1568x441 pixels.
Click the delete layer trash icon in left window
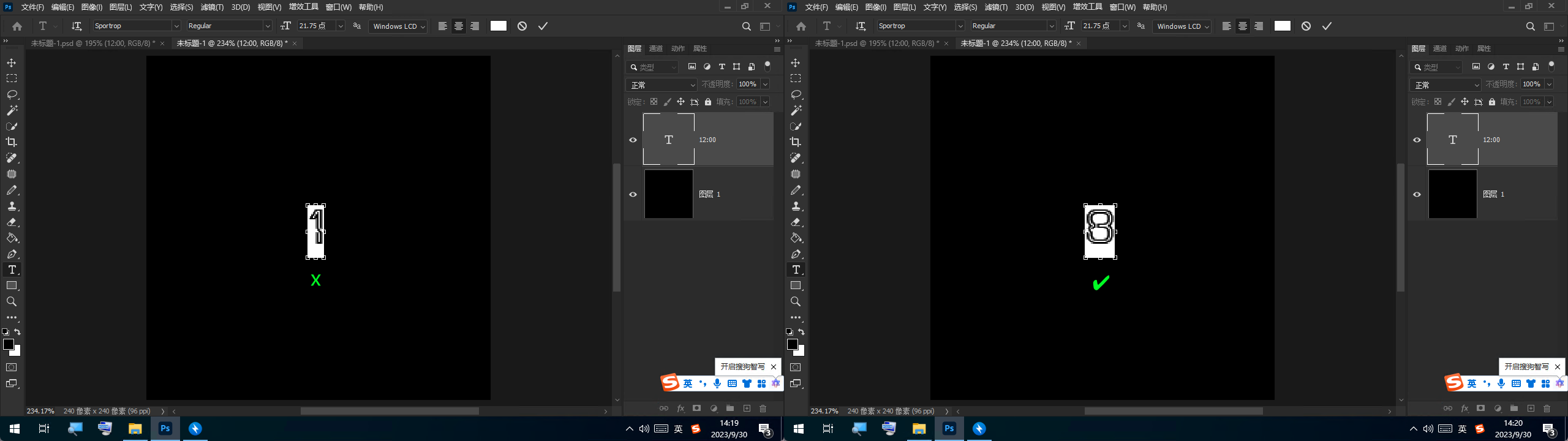(x=763, y=409)
